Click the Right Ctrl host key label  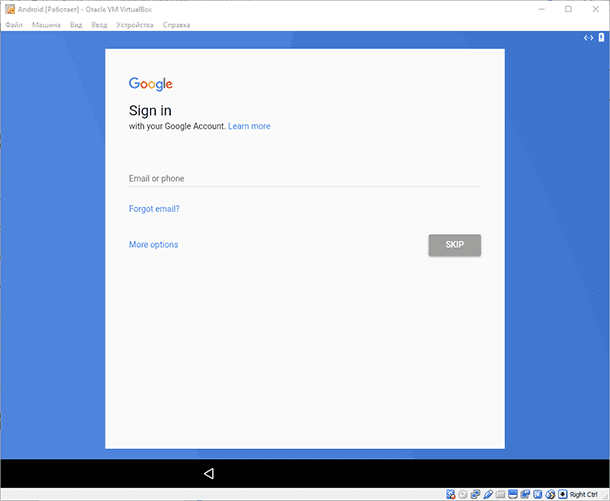583,494
